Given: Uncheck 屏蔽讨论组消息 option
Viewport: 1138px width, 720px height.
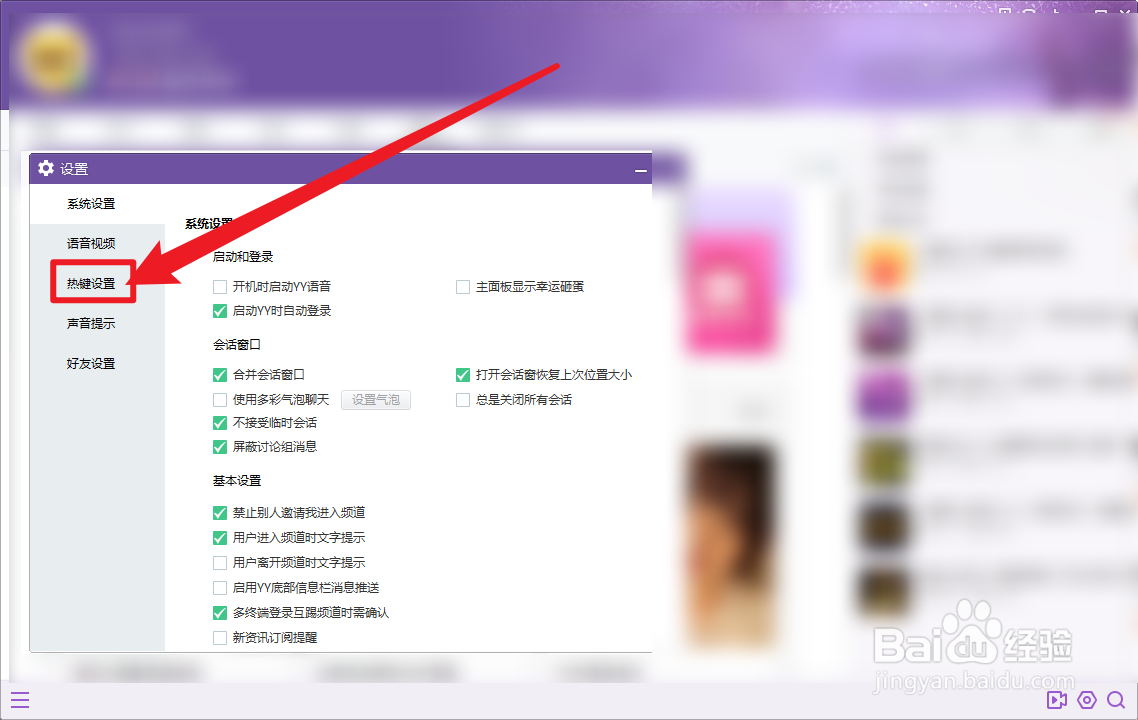Looking at the screenshot, I should tap(219, 446).
